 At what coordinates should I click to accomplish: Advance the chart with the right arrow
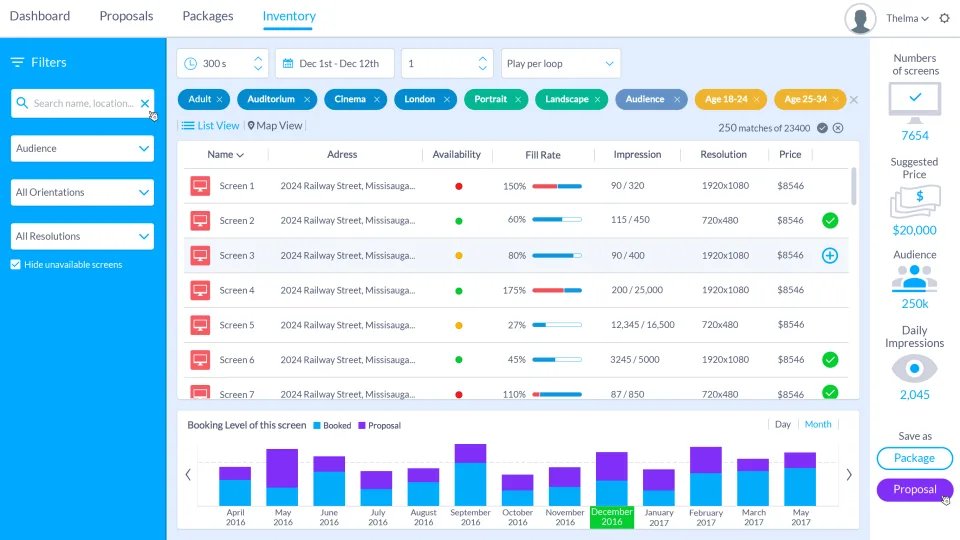pyautogui.click(x=849, y=474)
